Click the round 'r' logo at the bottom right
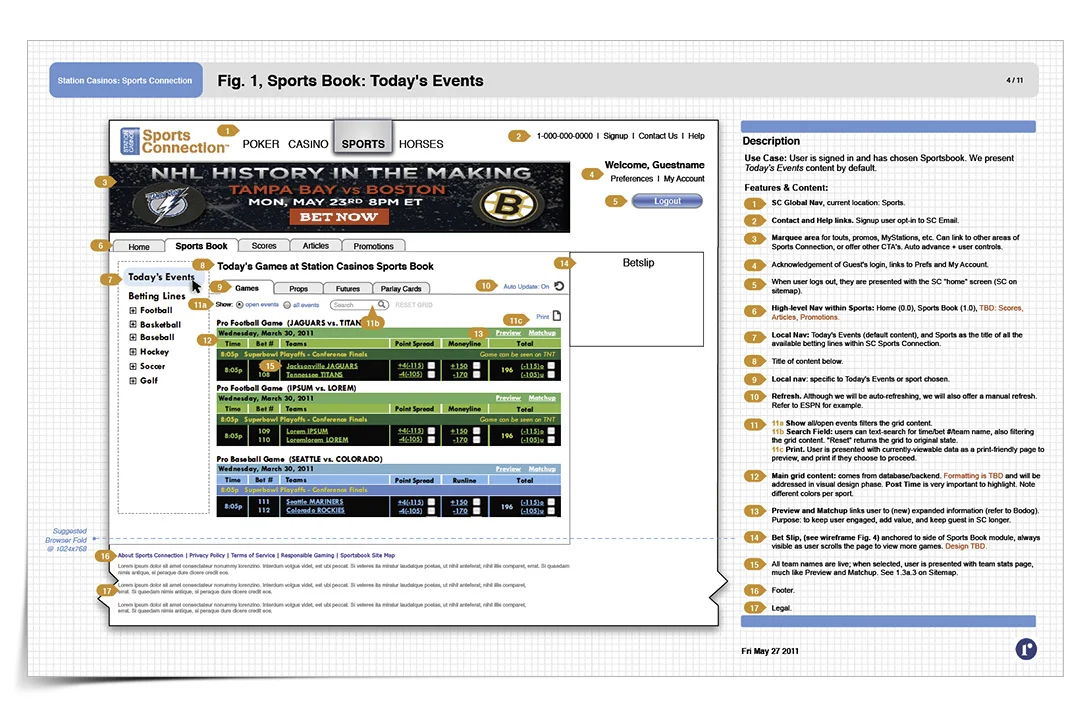Image resolution: width=1082 pixels, height=706 pixels. tap(1026, 649)
